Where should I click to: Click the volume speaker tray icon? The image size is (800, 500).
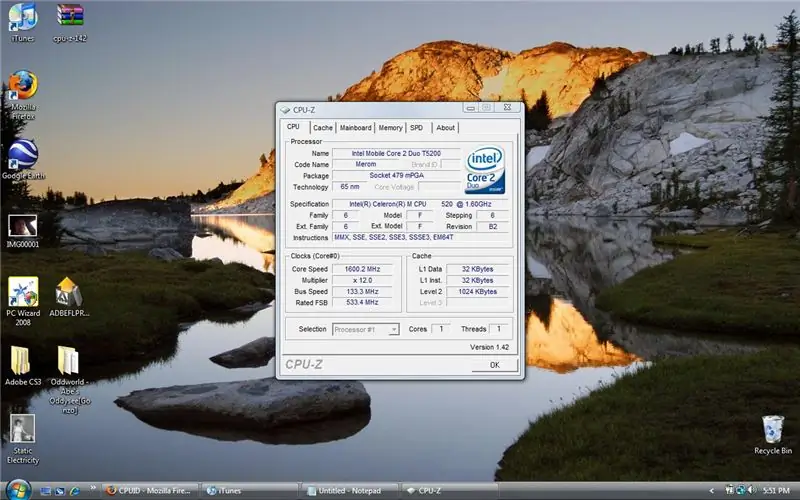(751, 490)
